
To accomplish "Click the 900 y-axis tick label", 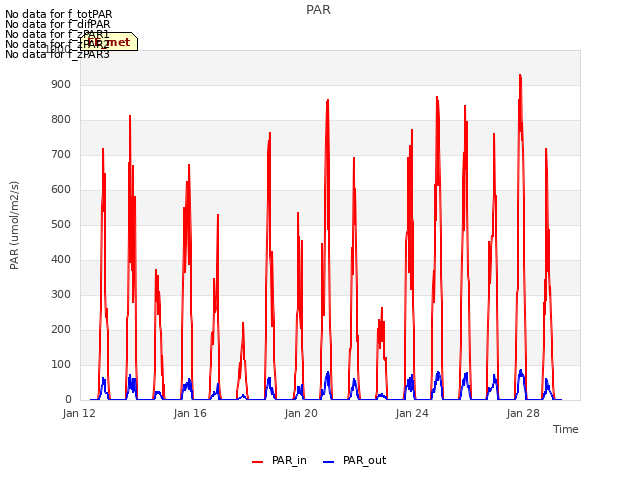I will pyautogui.click(x=61, y=84).
